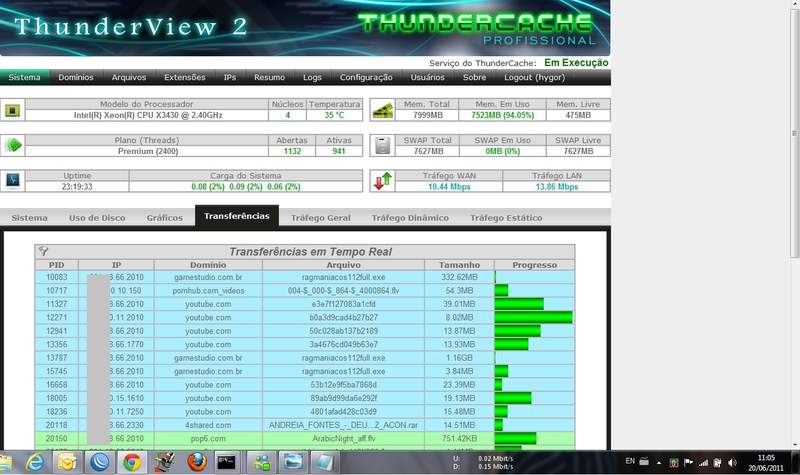Image resolution: width=800 pixels, height=475 pixels.
Task: Open Internet Explorer from the taskbar
Action: pos(35,463)
